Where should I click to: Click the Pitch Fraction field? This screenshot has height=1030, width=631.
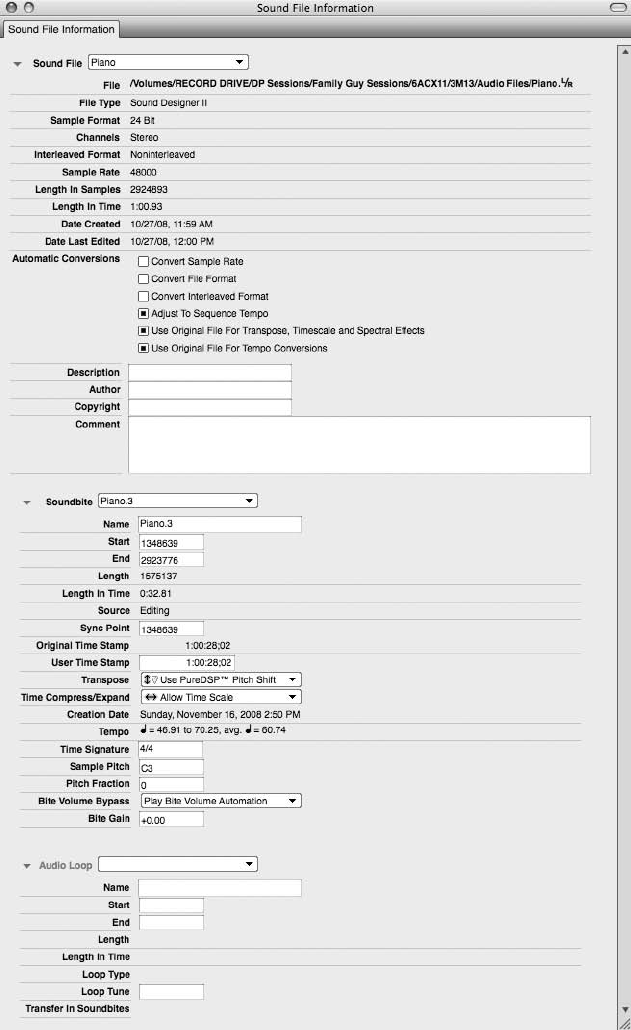(171, 784)
